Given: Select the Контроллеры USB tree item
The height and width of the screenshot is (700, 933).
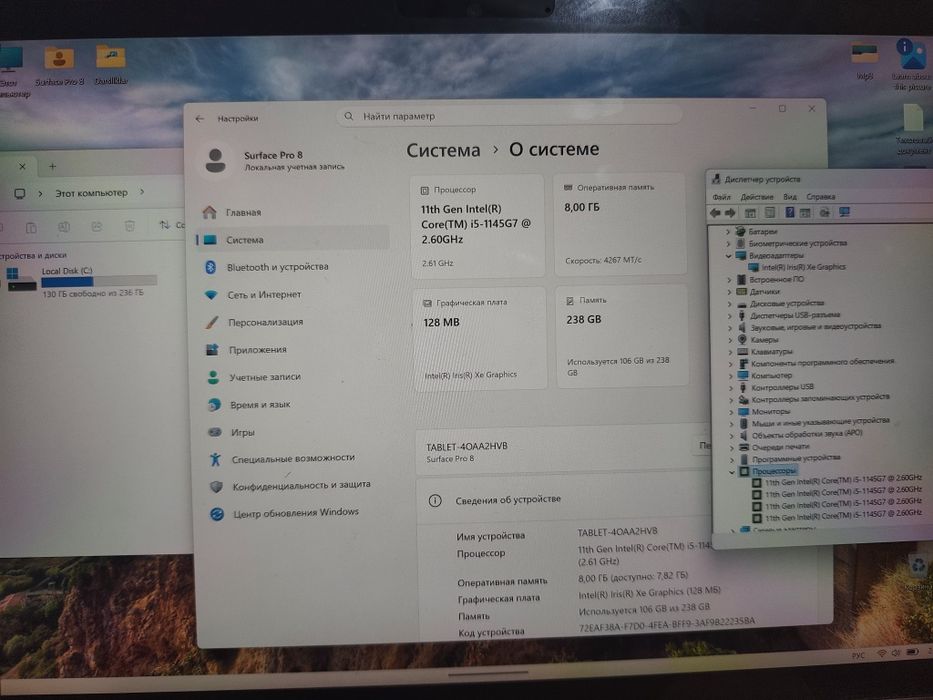Looking at the screenshot, I should 782,387.
